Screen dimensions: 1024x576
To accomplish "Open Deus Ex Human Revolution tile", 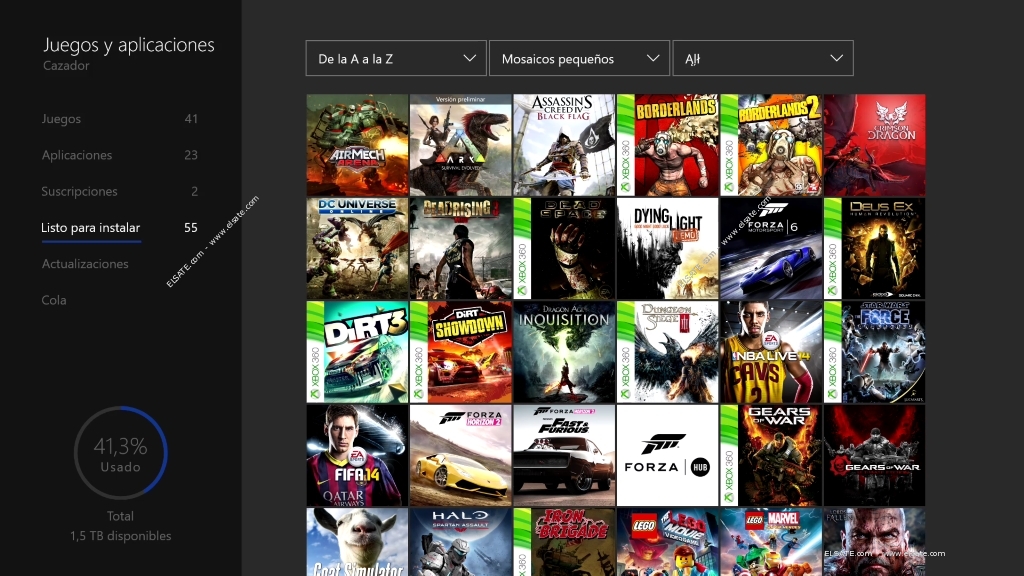I will [874, 248].
